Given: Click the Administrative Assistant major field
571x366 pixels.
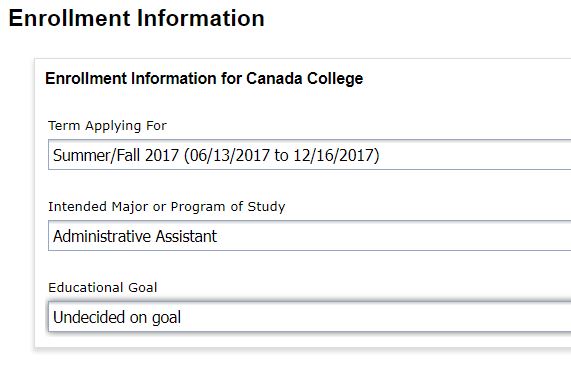Looking at the screenshot, I should pyautogui.click(x=310, y=236).
